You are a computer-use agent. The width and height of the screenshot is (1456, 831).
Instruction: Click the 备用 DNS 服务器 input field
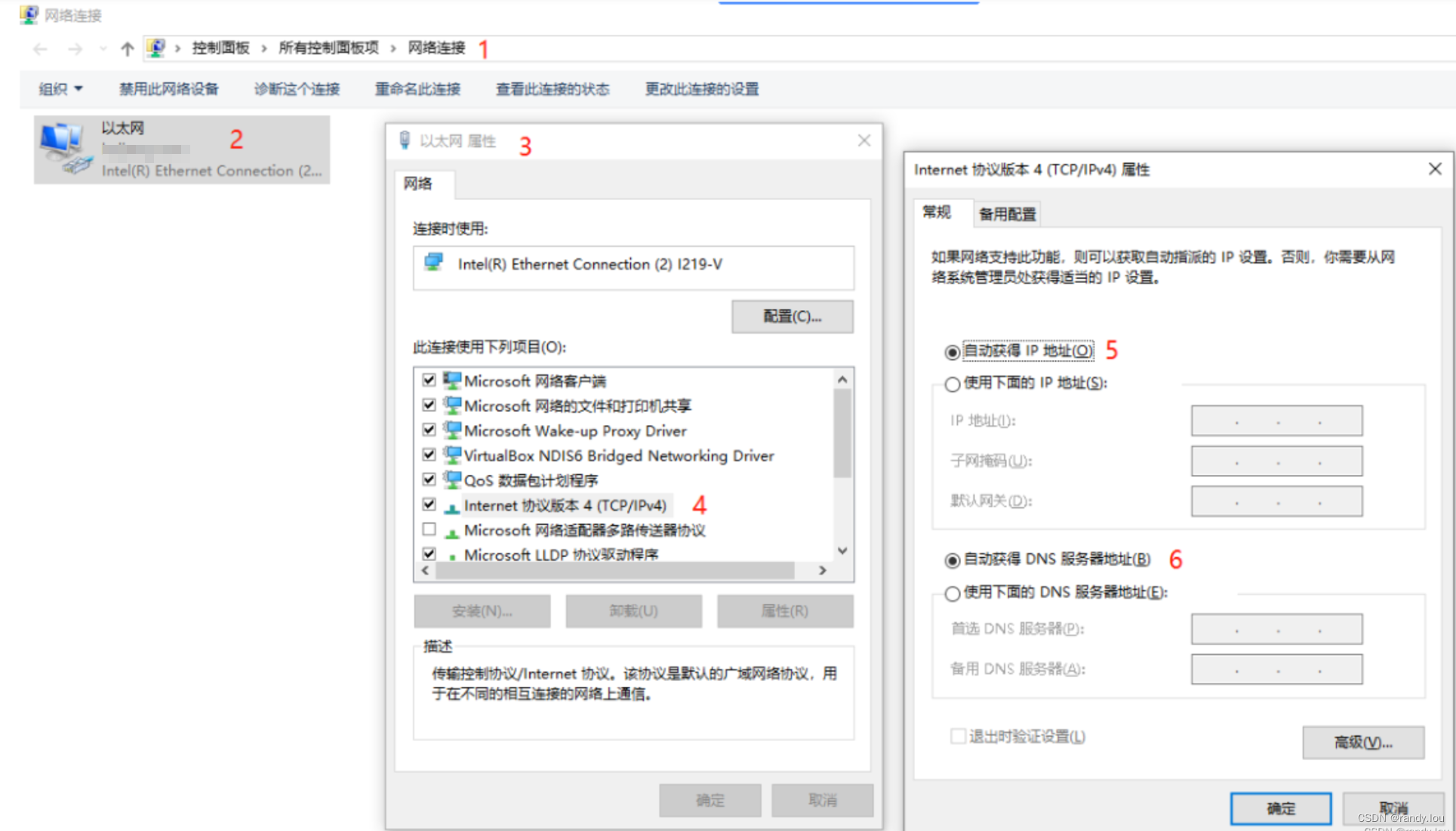[x=1277, y=669]
